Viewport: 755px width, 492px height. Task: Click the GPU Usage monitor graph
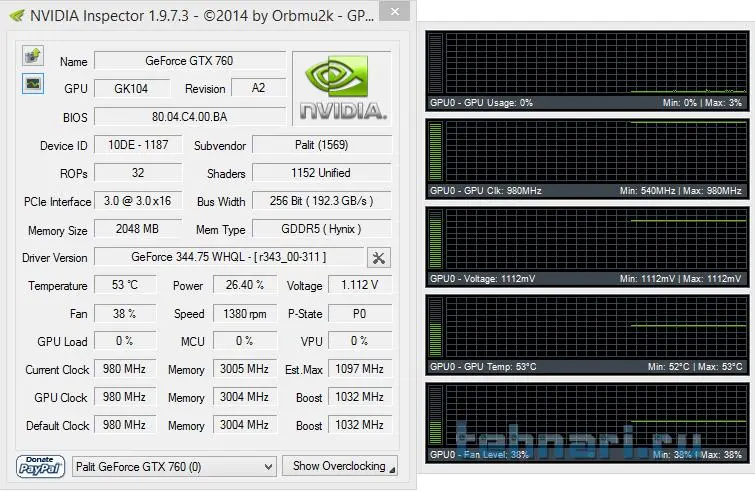587,71
